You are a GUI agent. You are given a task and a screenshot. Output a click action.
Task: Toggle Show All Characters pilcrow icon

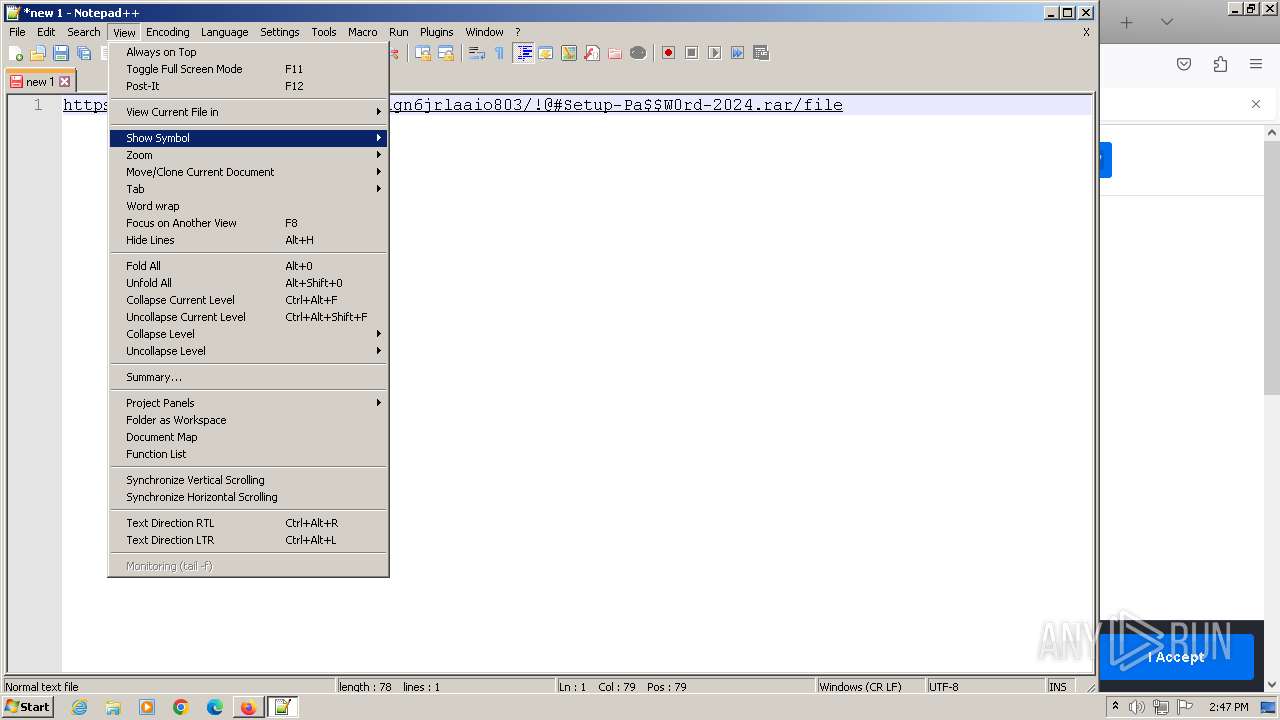(x=500, y=53)
